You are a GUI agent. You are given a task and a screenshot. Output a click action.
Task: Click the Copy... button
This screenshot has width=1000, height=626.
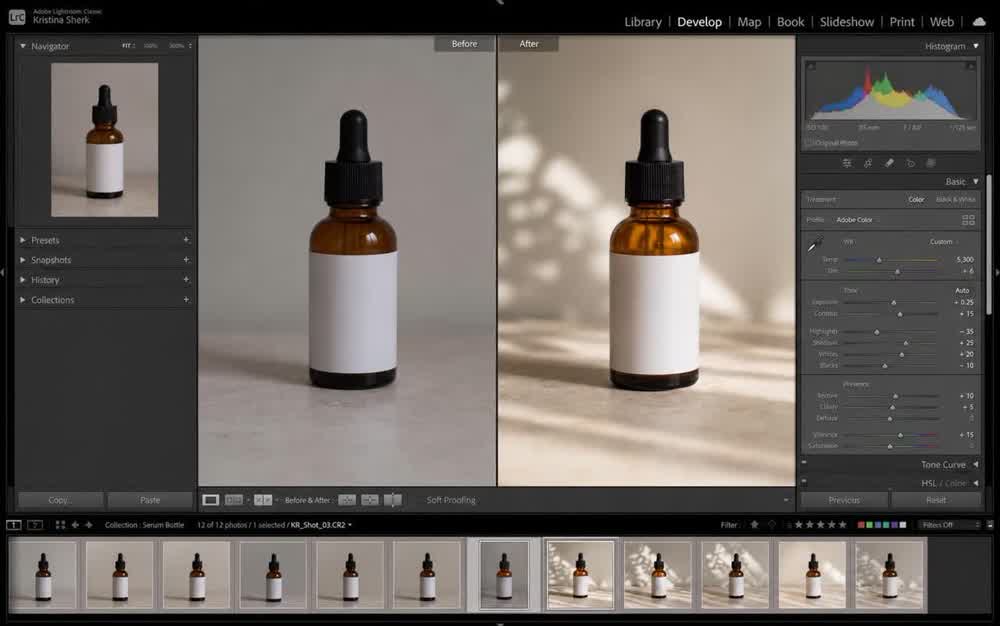[x=61, y=500]
